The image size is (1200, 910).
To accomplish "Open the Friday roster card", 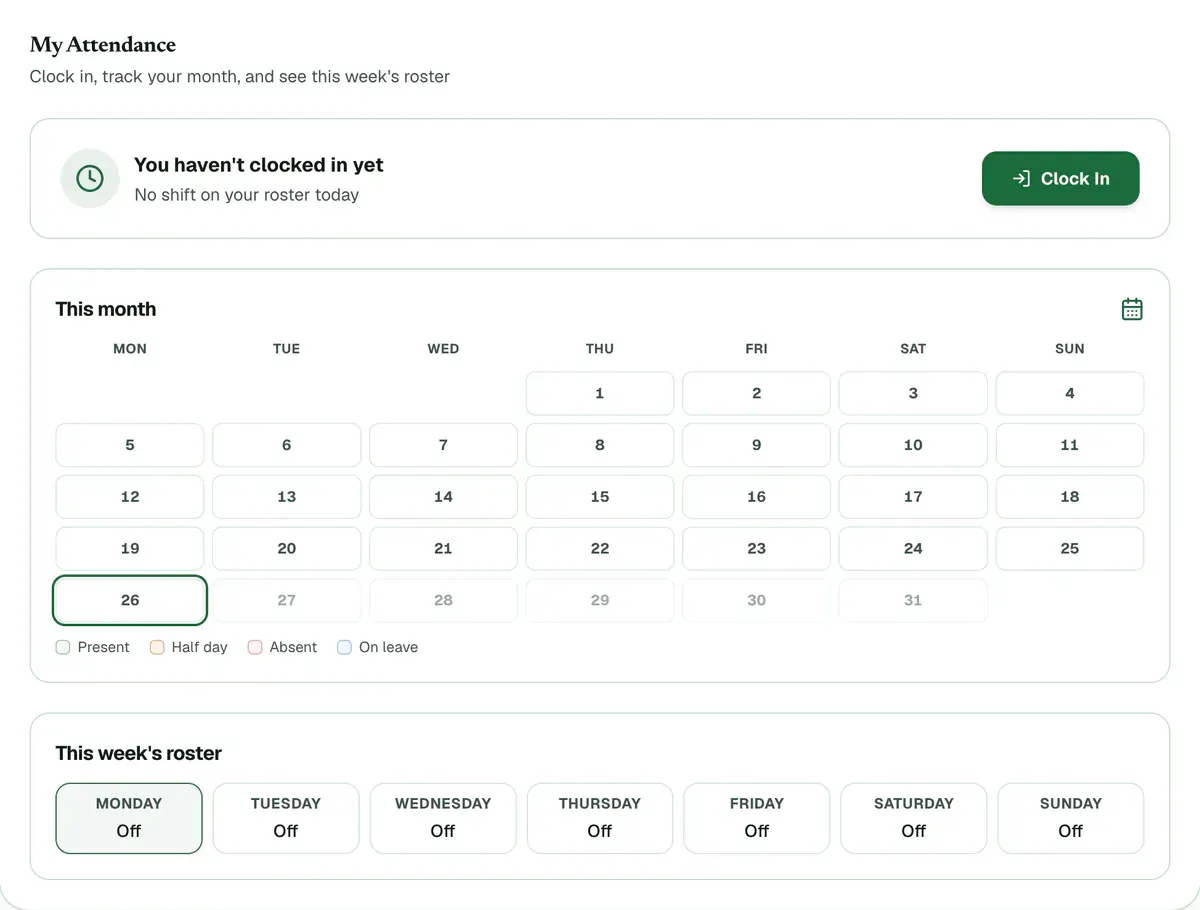I will point(757,818).
